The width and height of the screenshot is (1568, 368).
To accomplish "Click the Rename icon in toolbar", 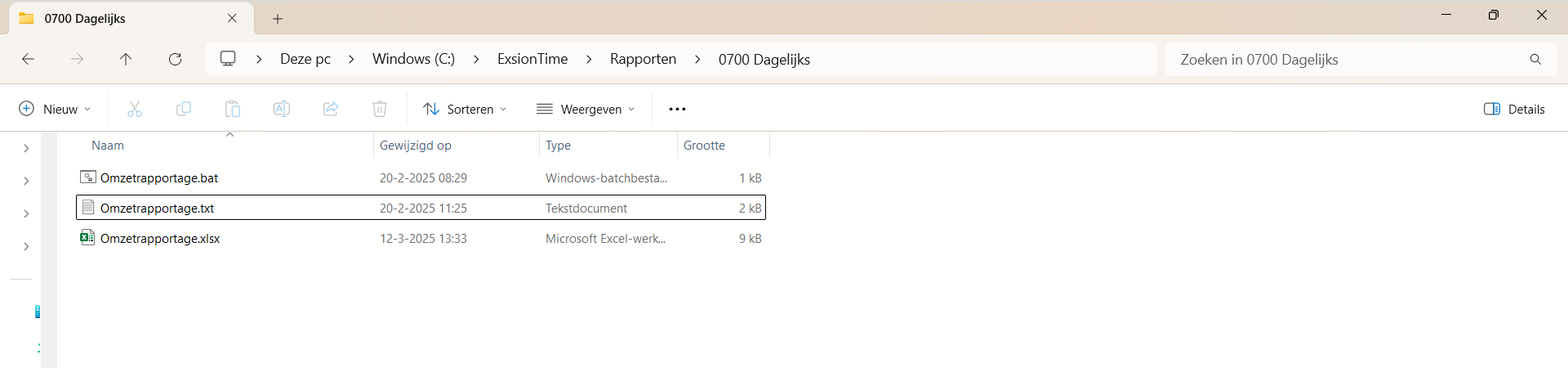I will click(282, 109).
